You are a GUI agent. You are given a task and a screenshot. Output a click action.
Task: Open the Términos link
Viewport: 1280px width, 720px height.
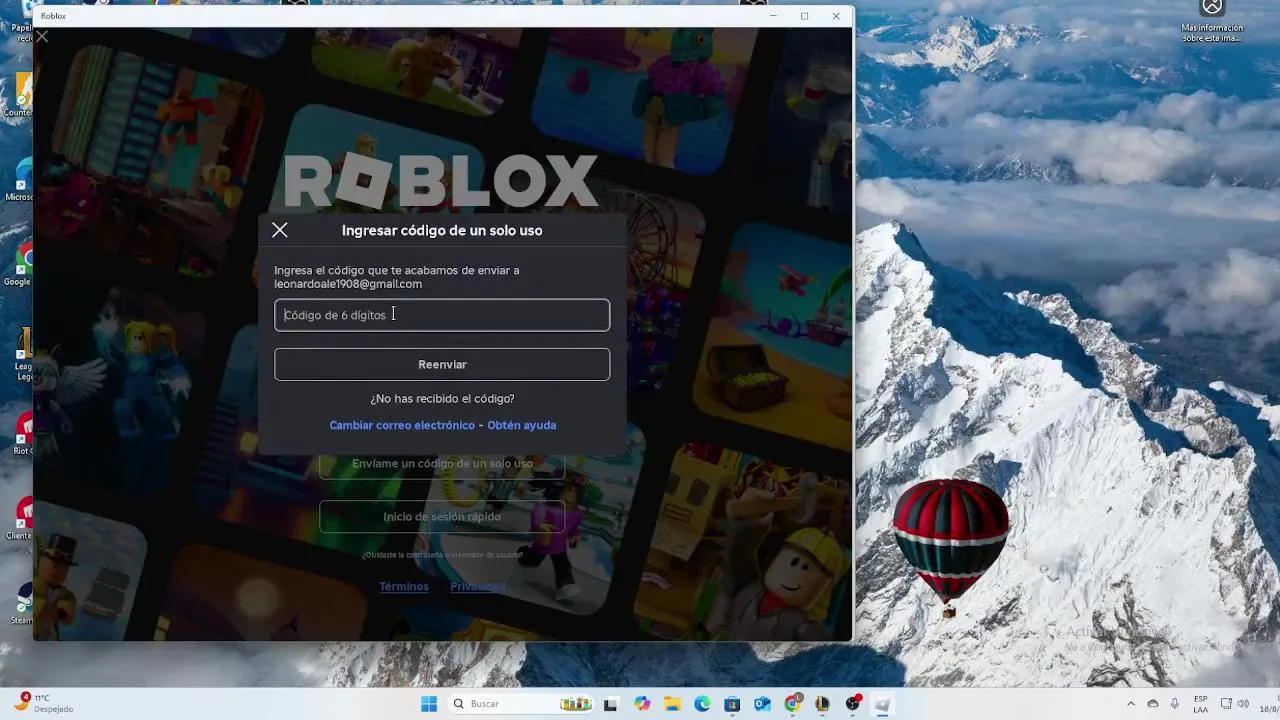click(x=404, y=587)
